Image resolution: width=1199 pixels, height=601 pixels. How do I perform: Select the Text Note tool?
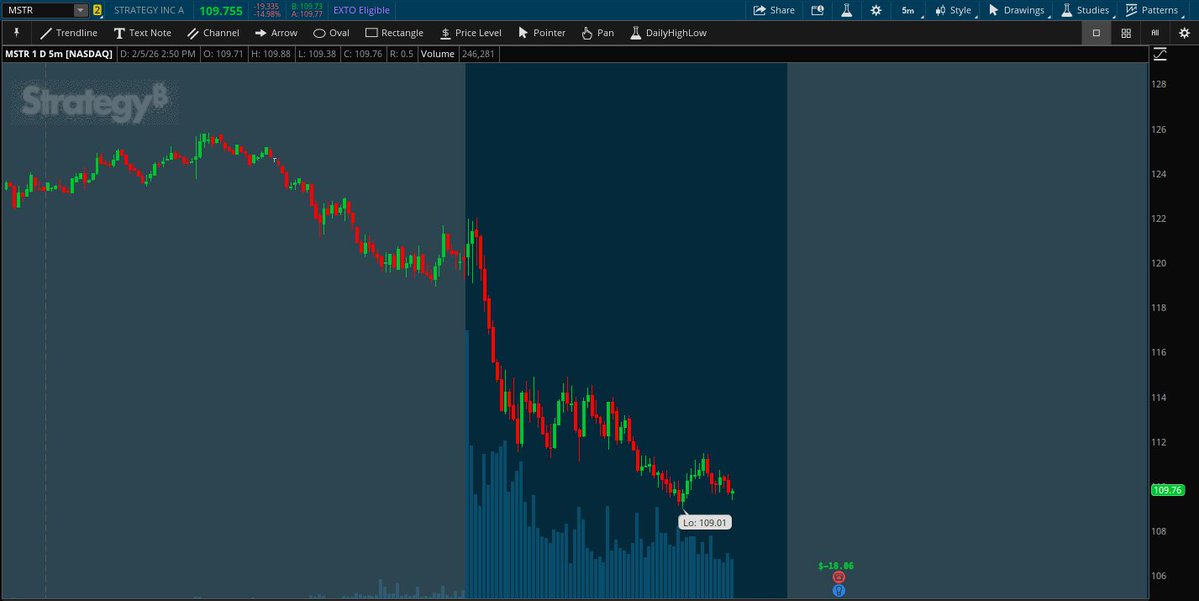pos(143,32)
